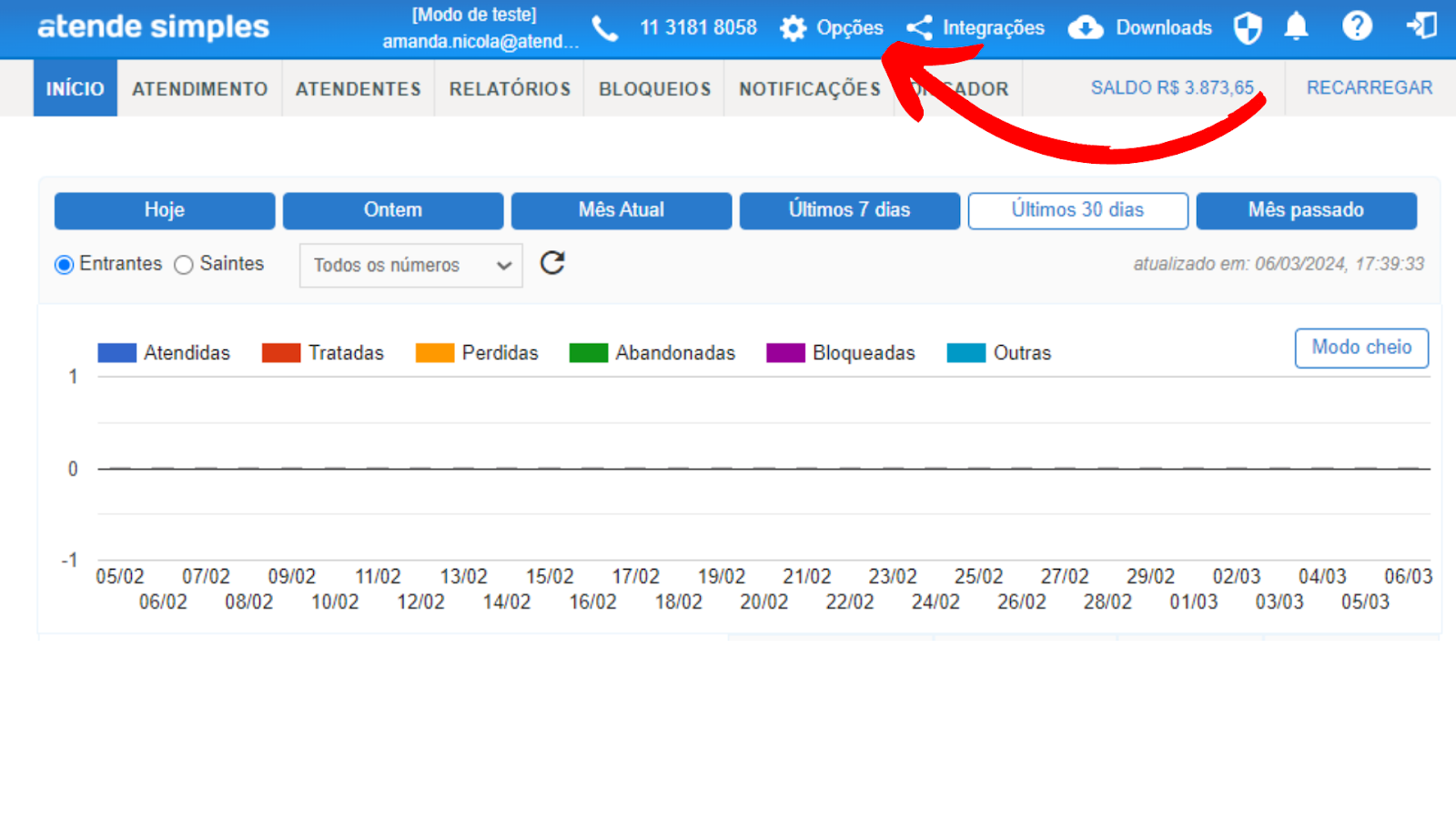The image size is (1456, 819).
Task: Go to the Bloqueios tab
Action: point(654,89)
